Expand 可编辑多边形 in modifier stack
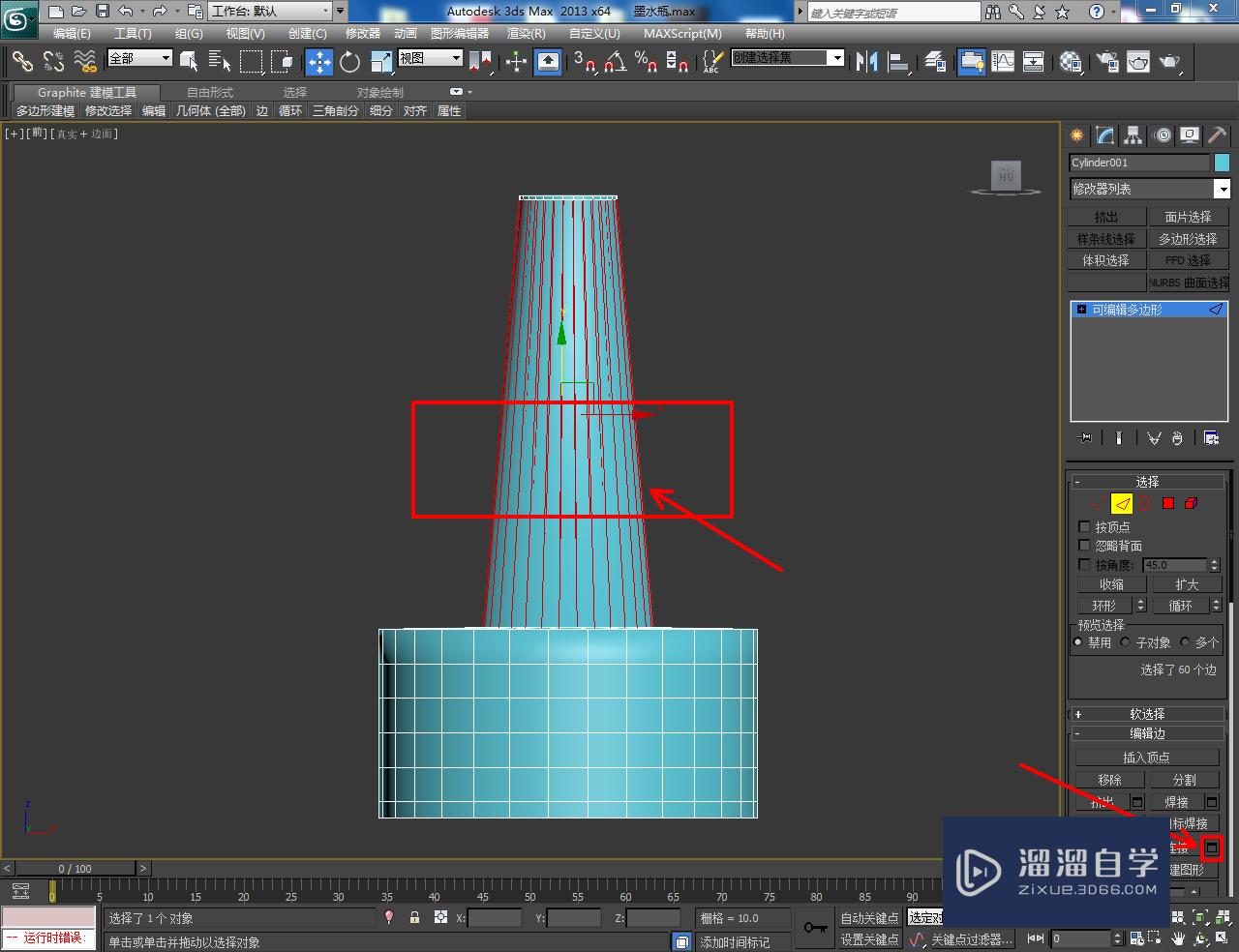Image resolution: width=1239 pixels, height=952 pixels. click(1081, 310)
